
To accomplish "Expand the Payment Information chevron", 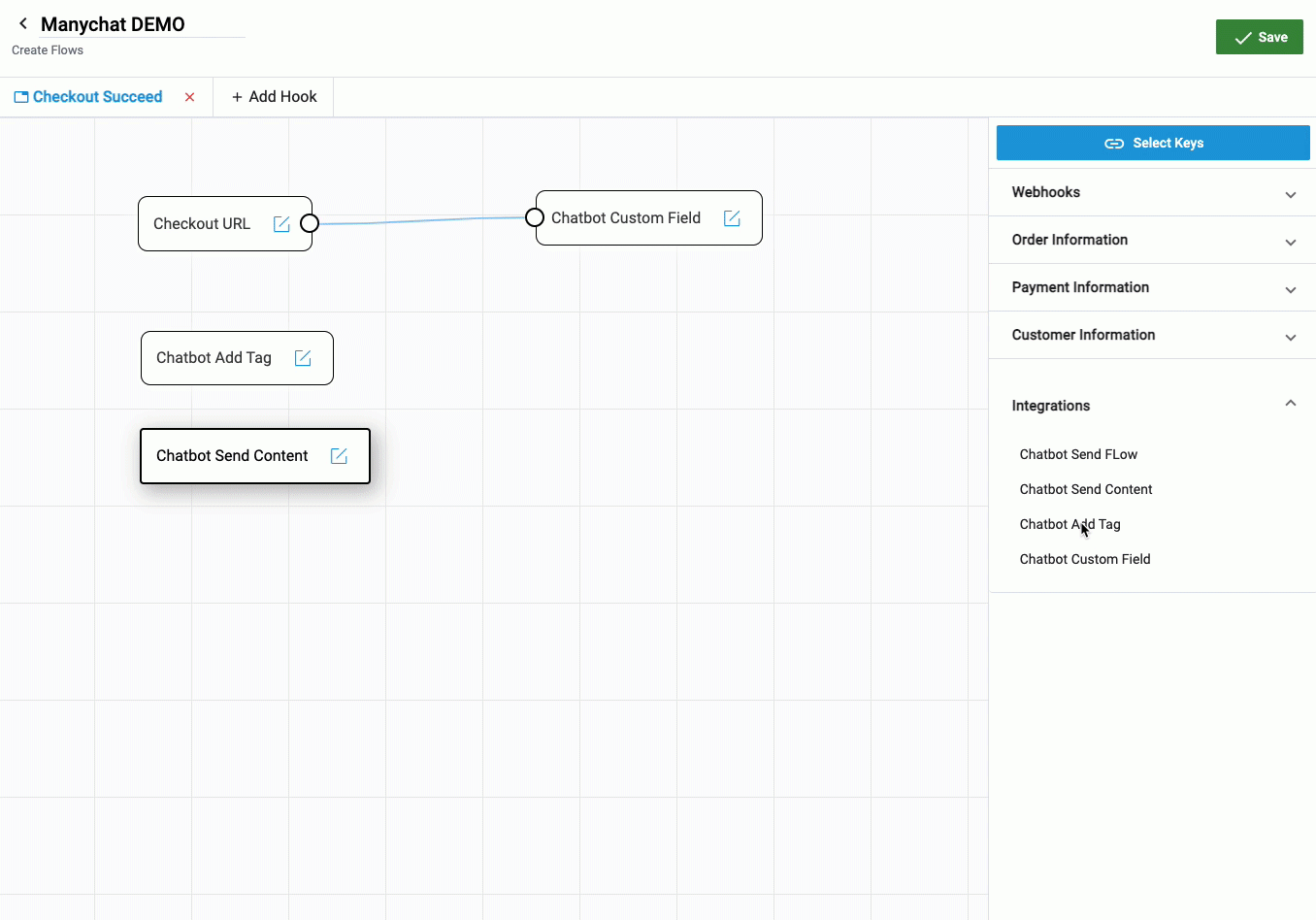I will point(1291,289).
